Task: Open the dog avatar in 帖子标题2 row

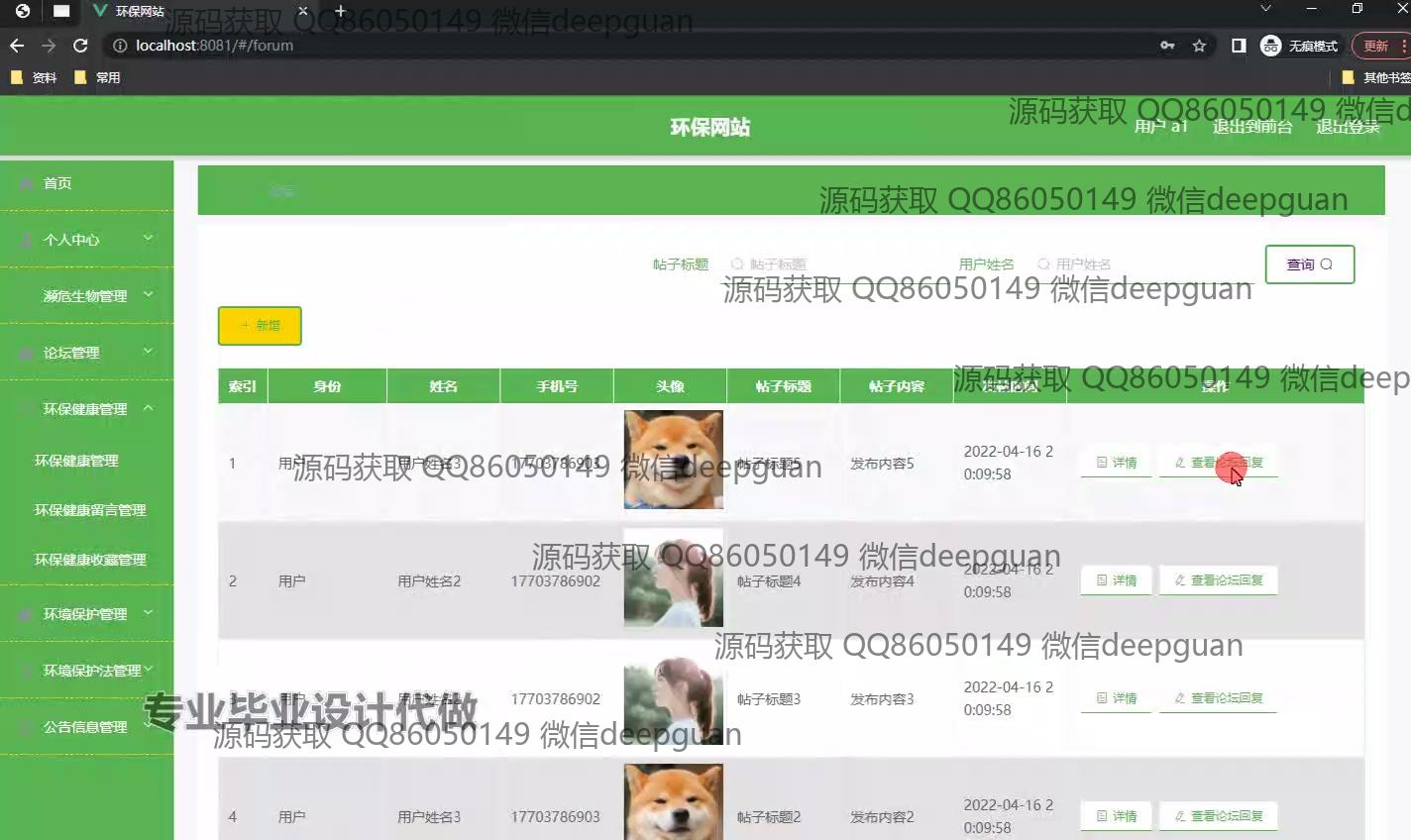Action: (x=674, y=802)
